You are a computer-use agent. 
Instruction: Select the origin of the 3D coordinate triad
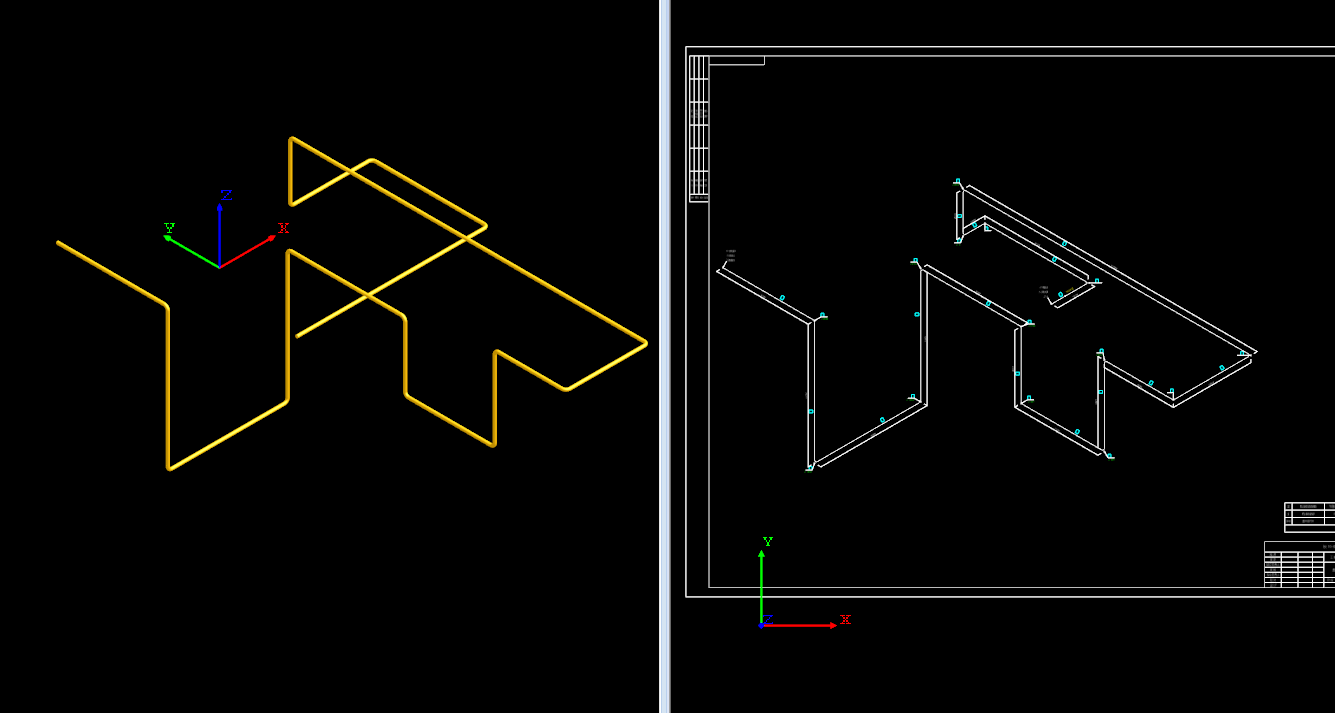click(x=219, y=267)
